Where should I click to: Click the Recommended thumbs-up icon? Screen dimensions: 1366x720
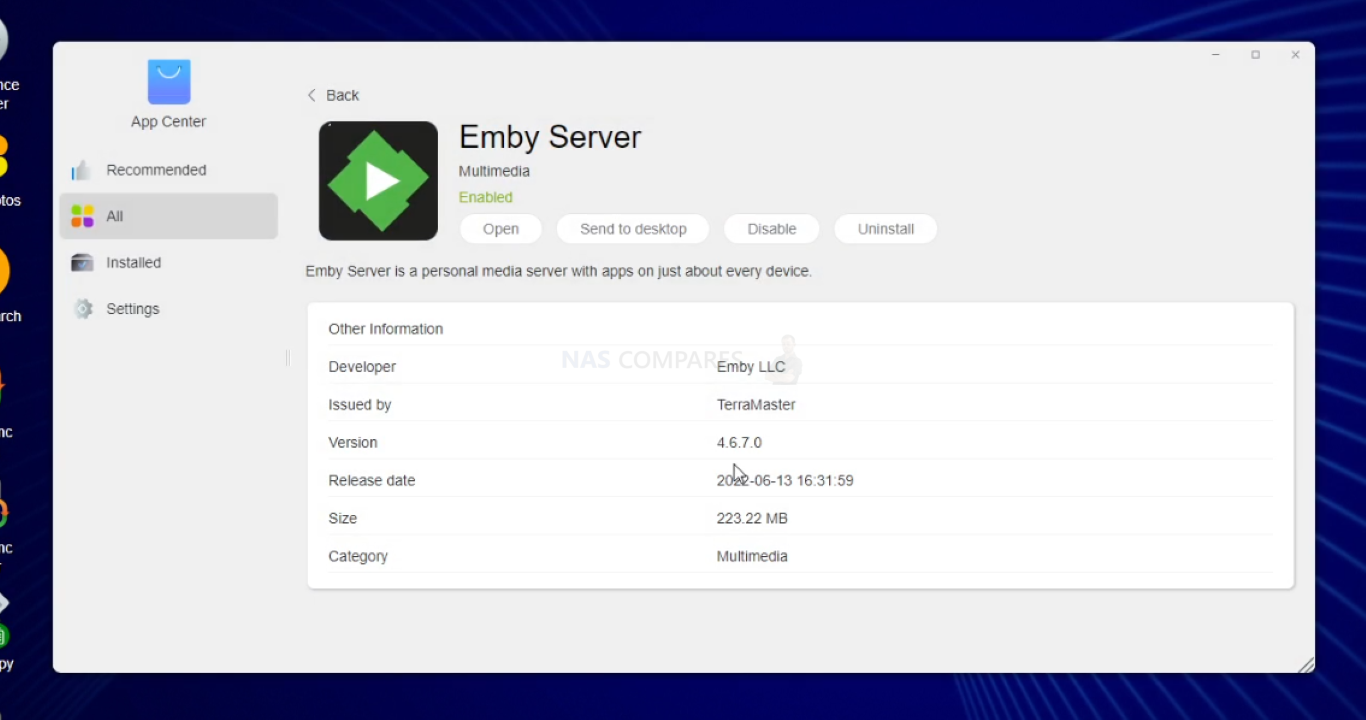tap(82, 170)
